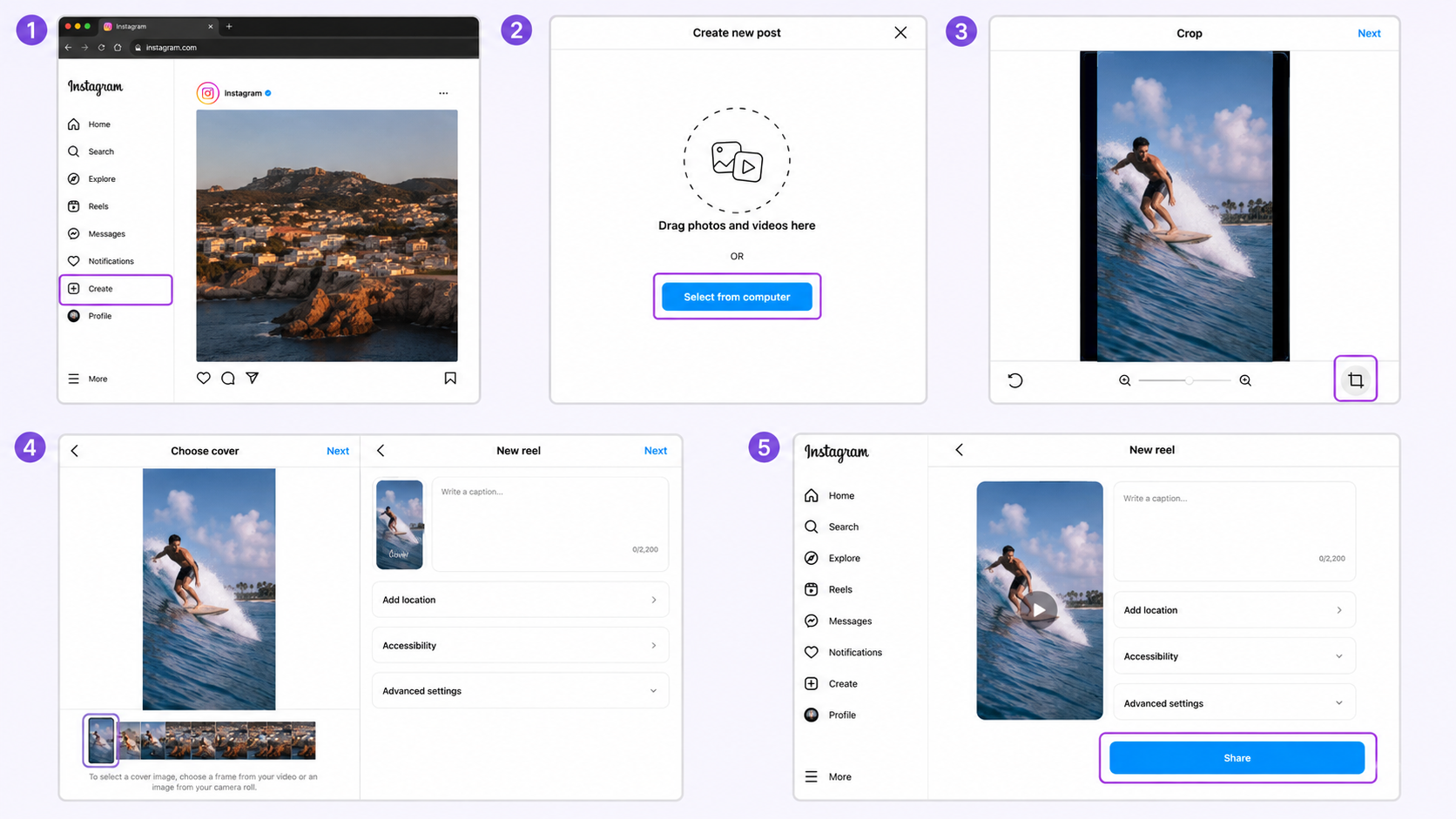Open Explore in panel 5 sidebar
This screenshot has height=819, width=1456.
833,558
